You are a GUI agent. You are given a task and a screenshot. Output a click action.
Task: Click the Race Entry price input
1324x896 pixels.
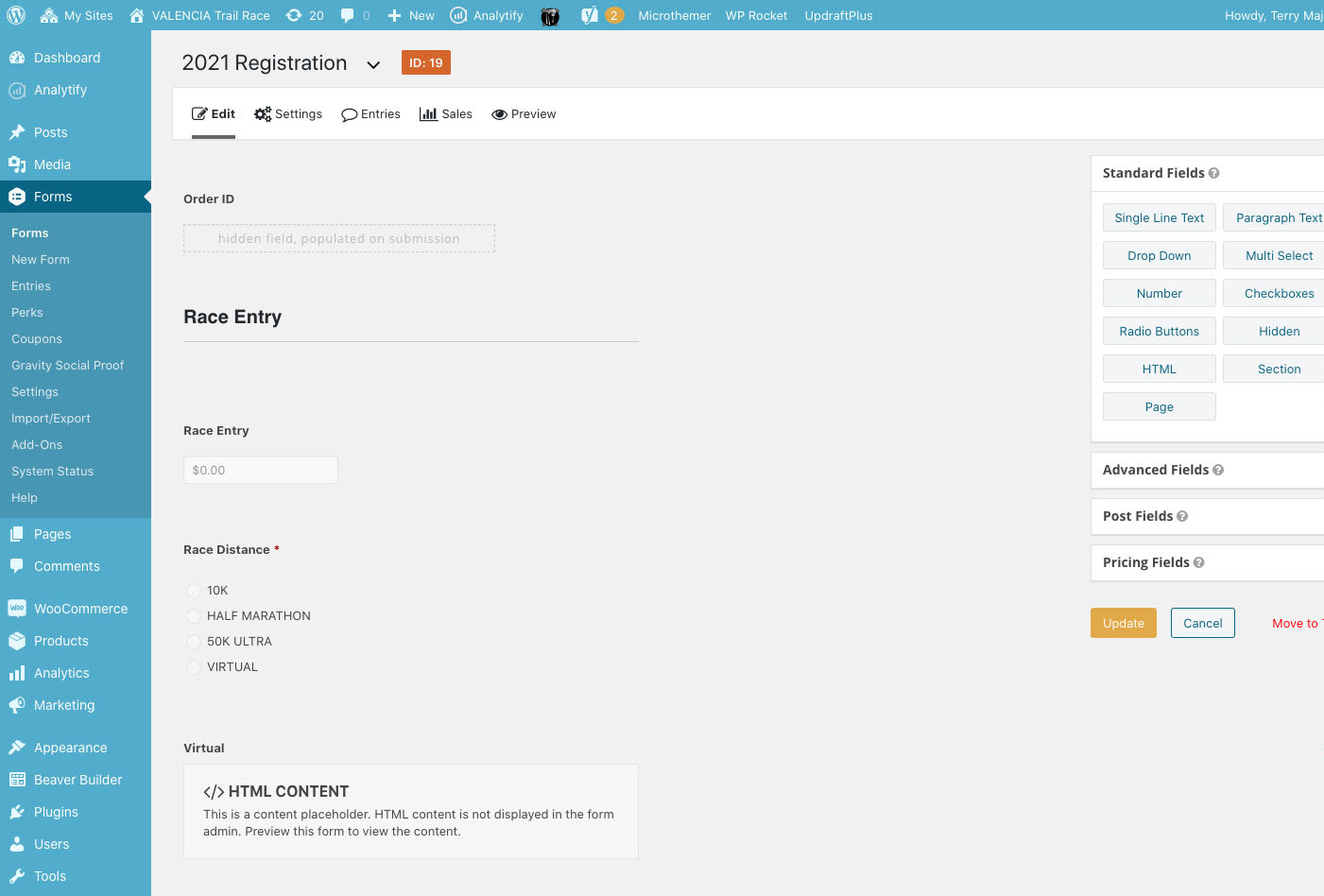(261, 470)
